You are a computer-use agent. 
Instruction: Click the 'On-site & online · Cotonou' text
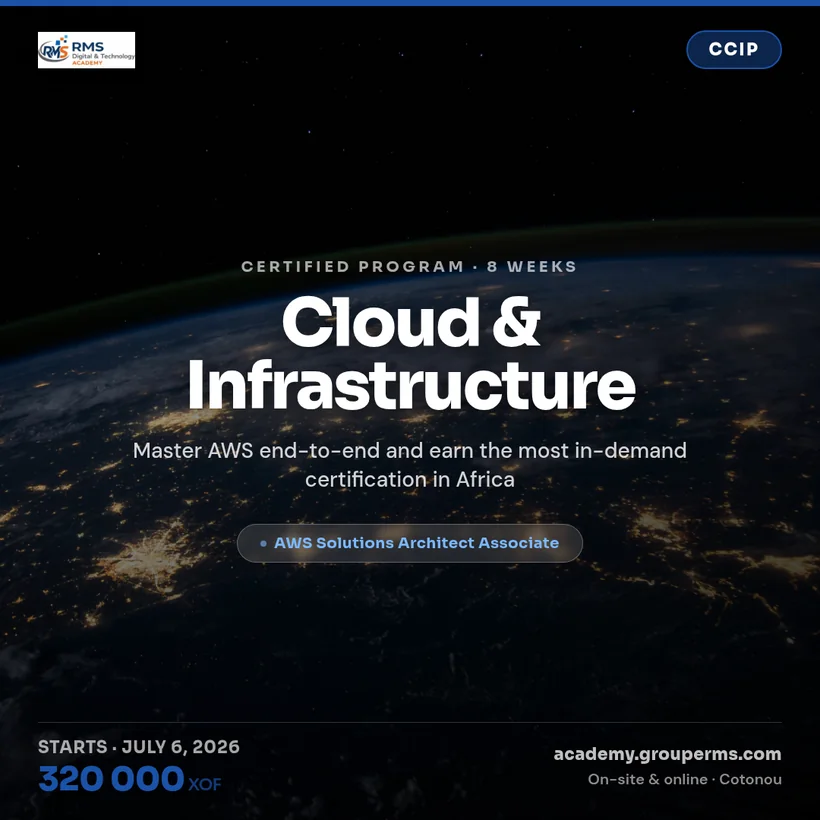click(x=685, y=779)
